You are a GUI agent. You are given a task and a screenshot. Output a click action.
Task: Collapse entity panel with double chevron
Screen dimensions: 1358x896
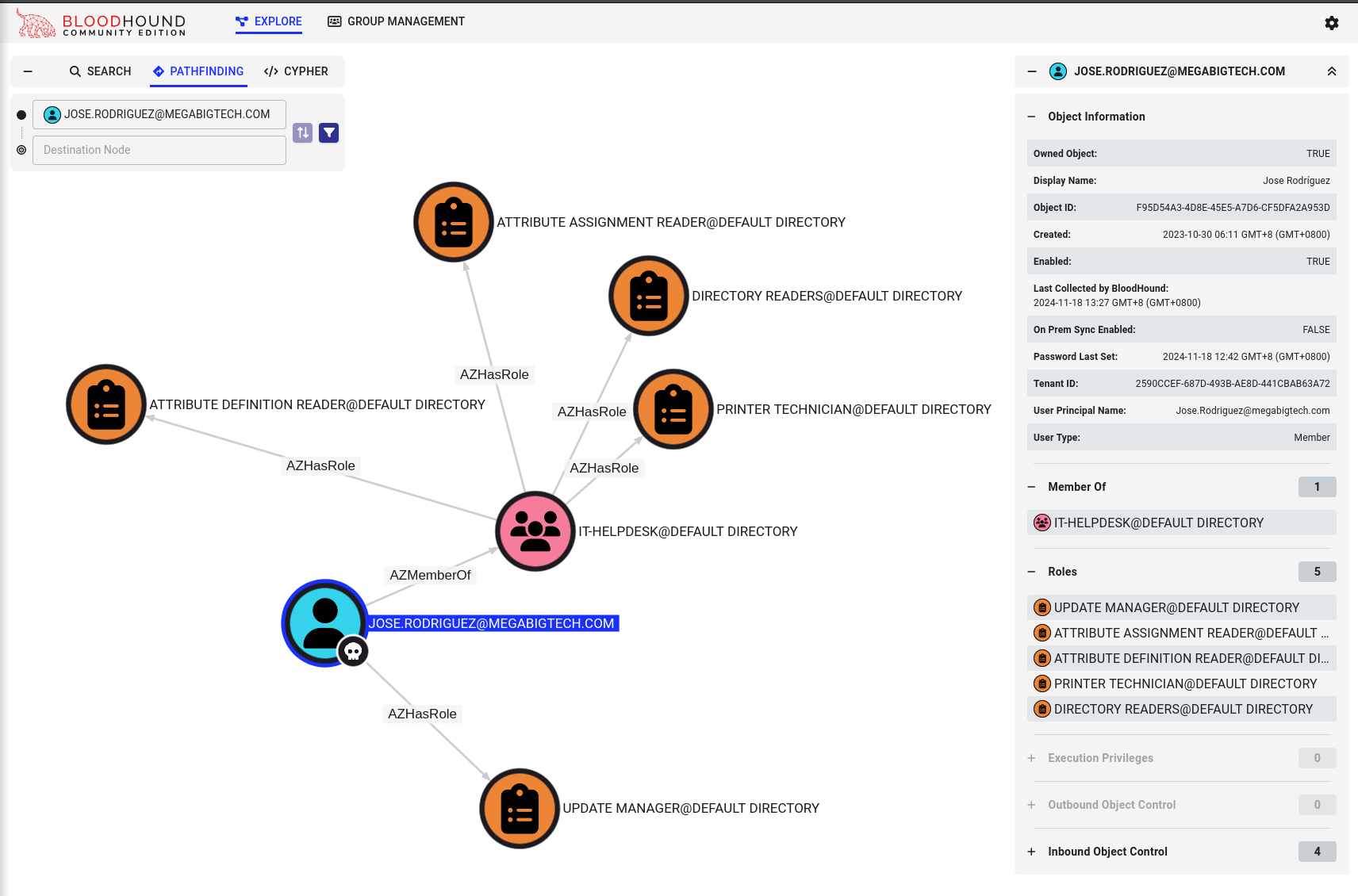[x=1331, y=71]
